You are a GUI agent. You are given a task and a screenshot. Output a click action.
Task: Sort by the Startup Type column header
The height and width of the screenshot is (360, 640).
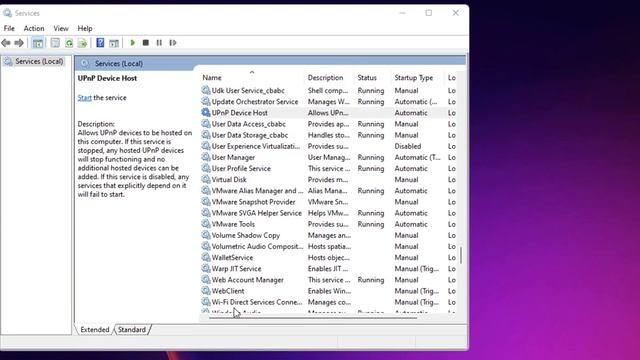[x=413, y=78]
